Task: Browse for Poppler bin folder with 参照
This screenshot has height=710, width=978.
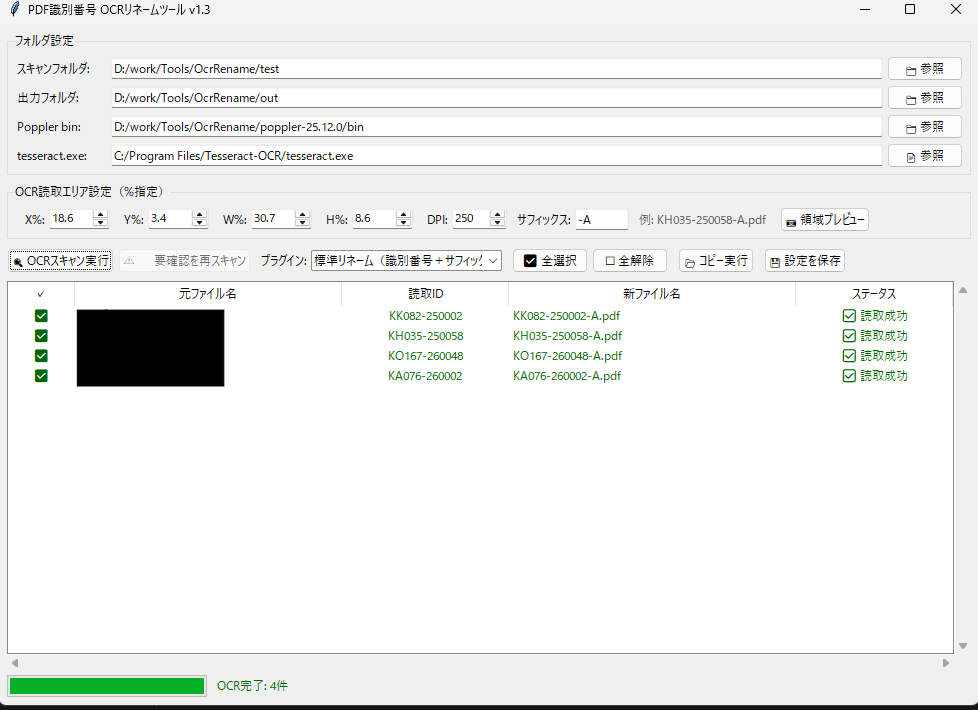Action: pos(924,127)
